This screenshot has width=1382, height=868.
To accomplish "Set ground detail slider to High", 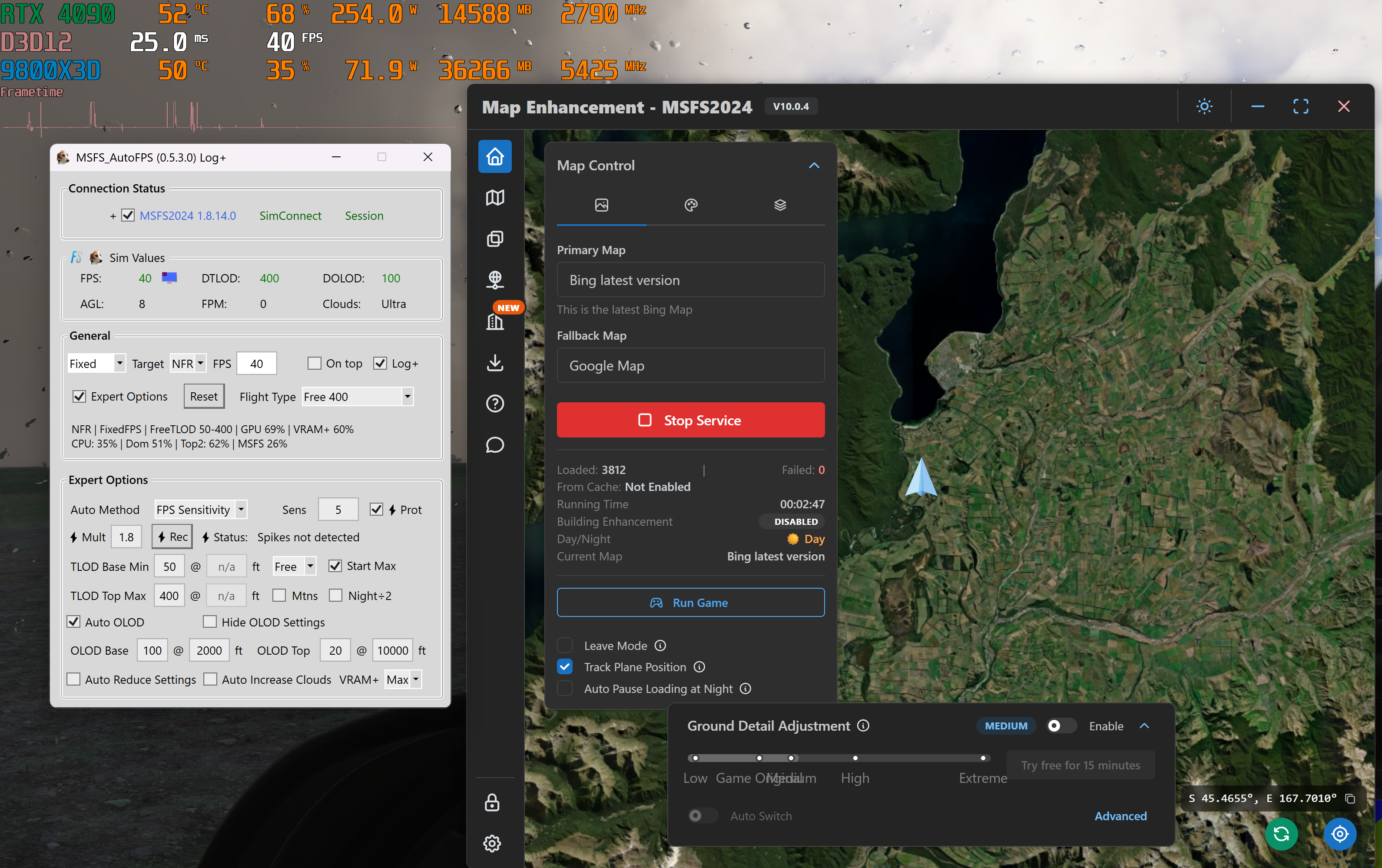I will click(x=855, y=759).
